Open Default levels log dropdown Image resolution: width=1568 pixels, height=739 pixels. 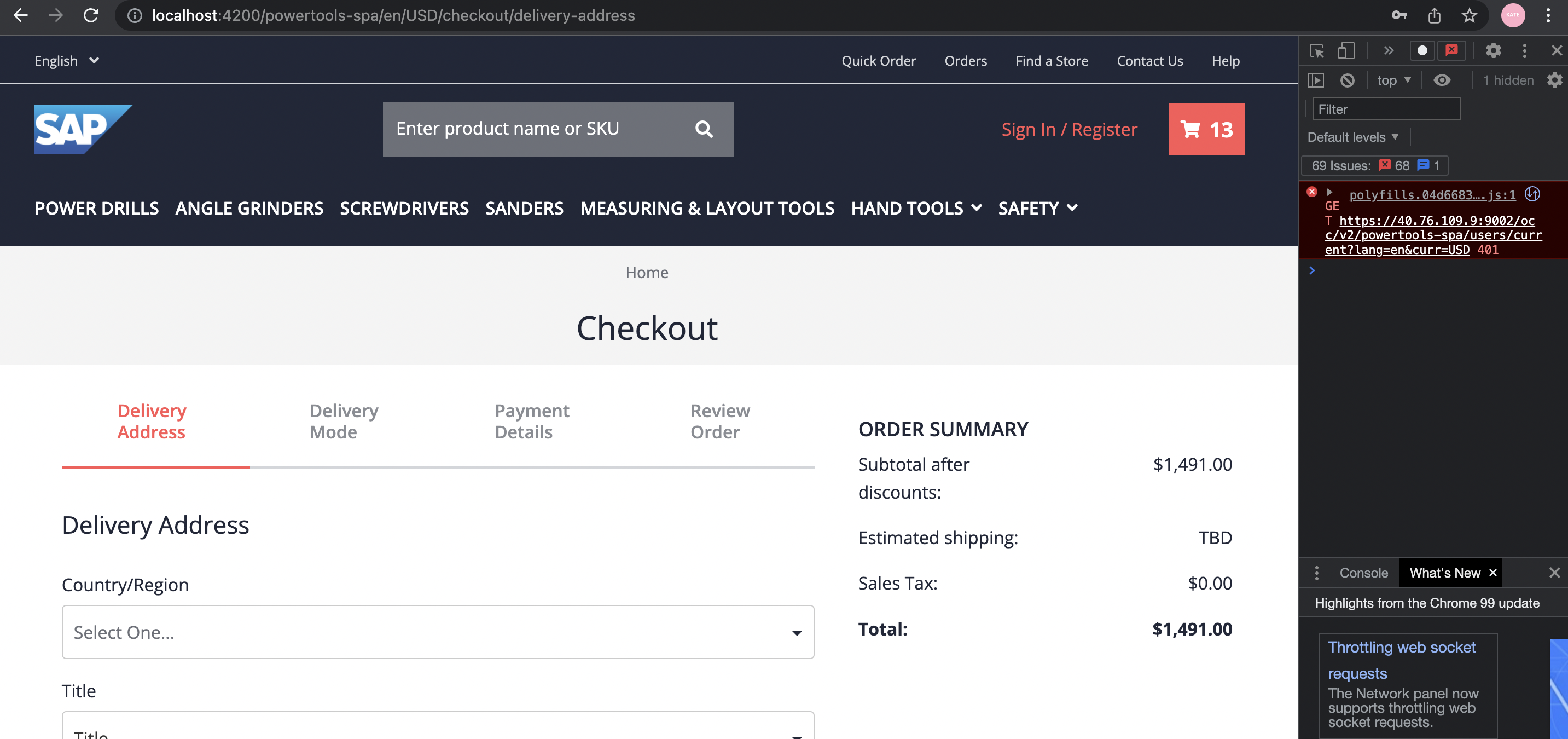(1352, 137)
